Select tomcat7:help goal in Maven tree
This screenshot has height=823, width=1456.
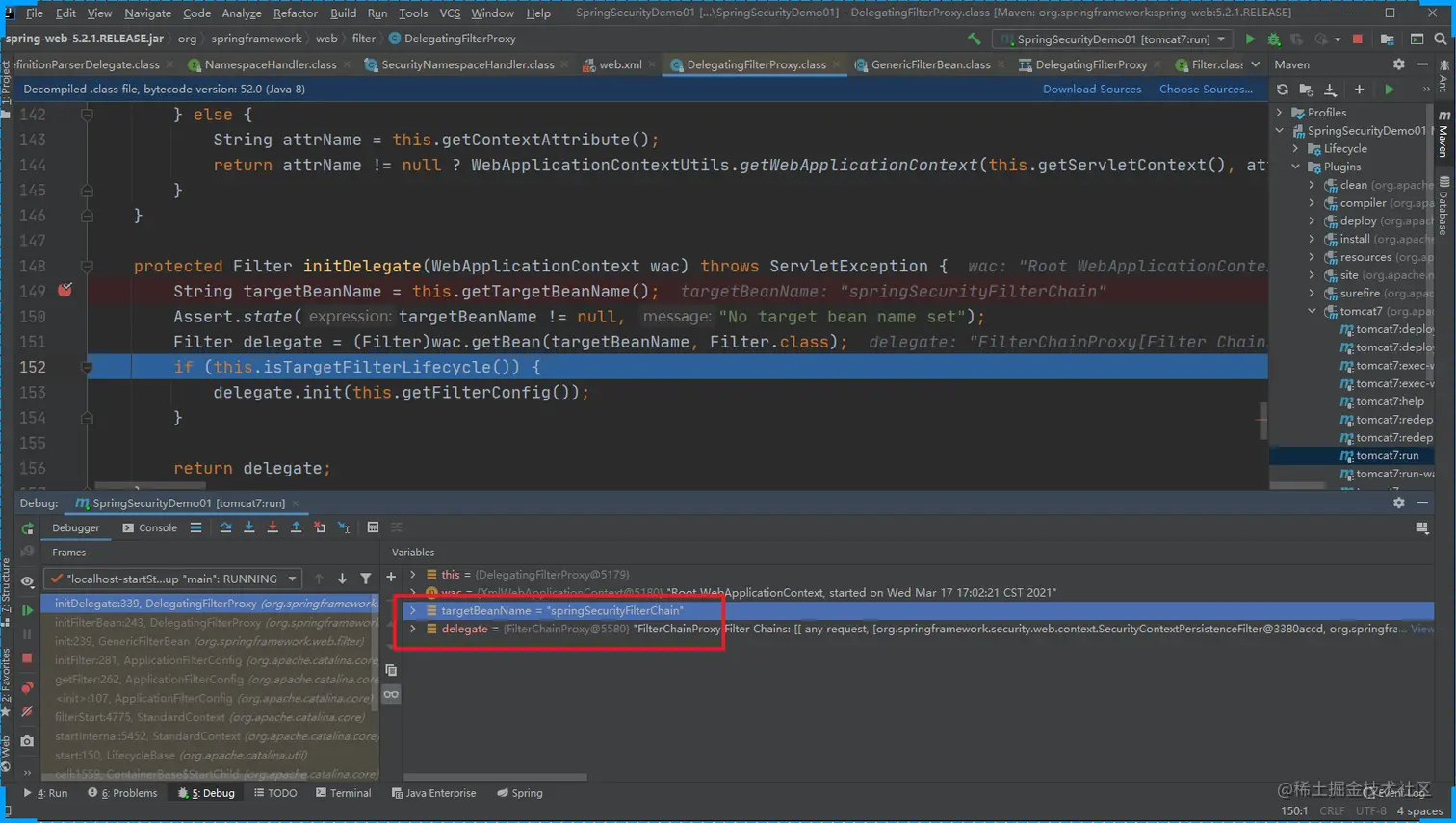click(x=1390, y=401)
